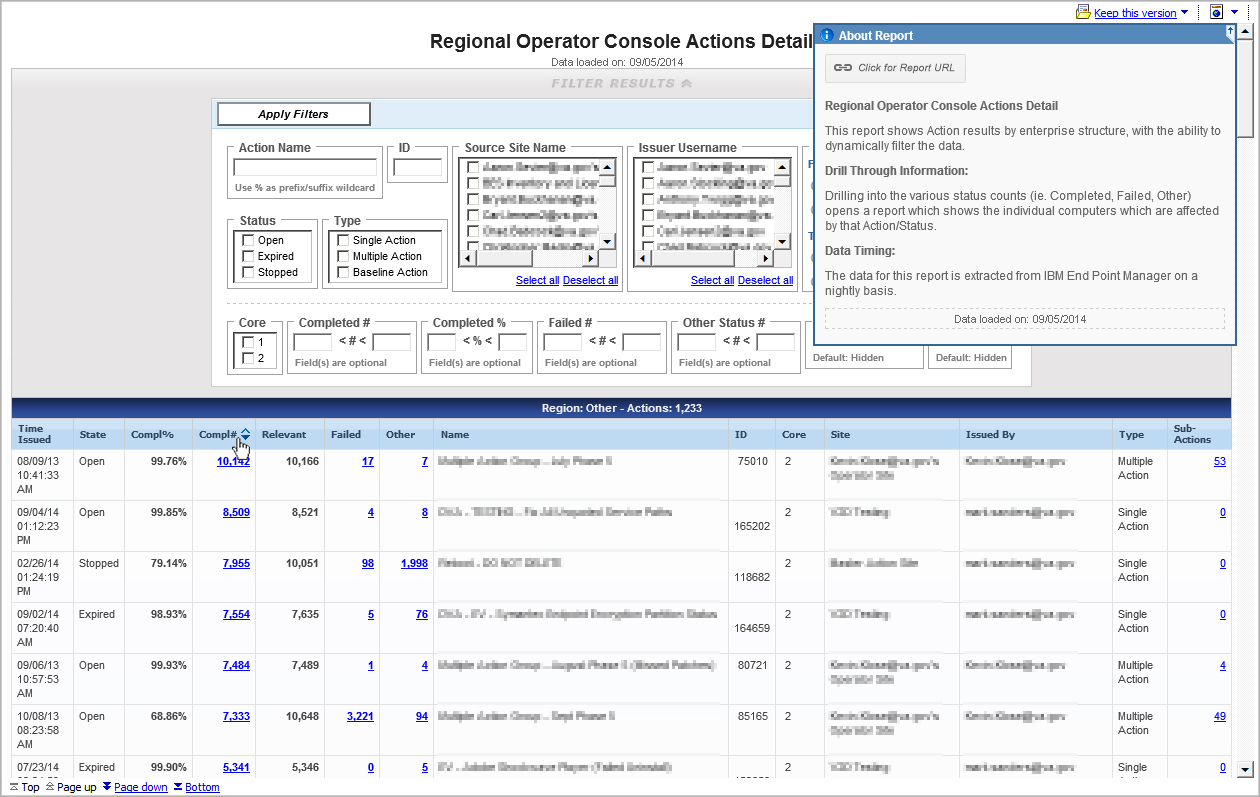Click into the Action Name input field

tap(305, 167)
